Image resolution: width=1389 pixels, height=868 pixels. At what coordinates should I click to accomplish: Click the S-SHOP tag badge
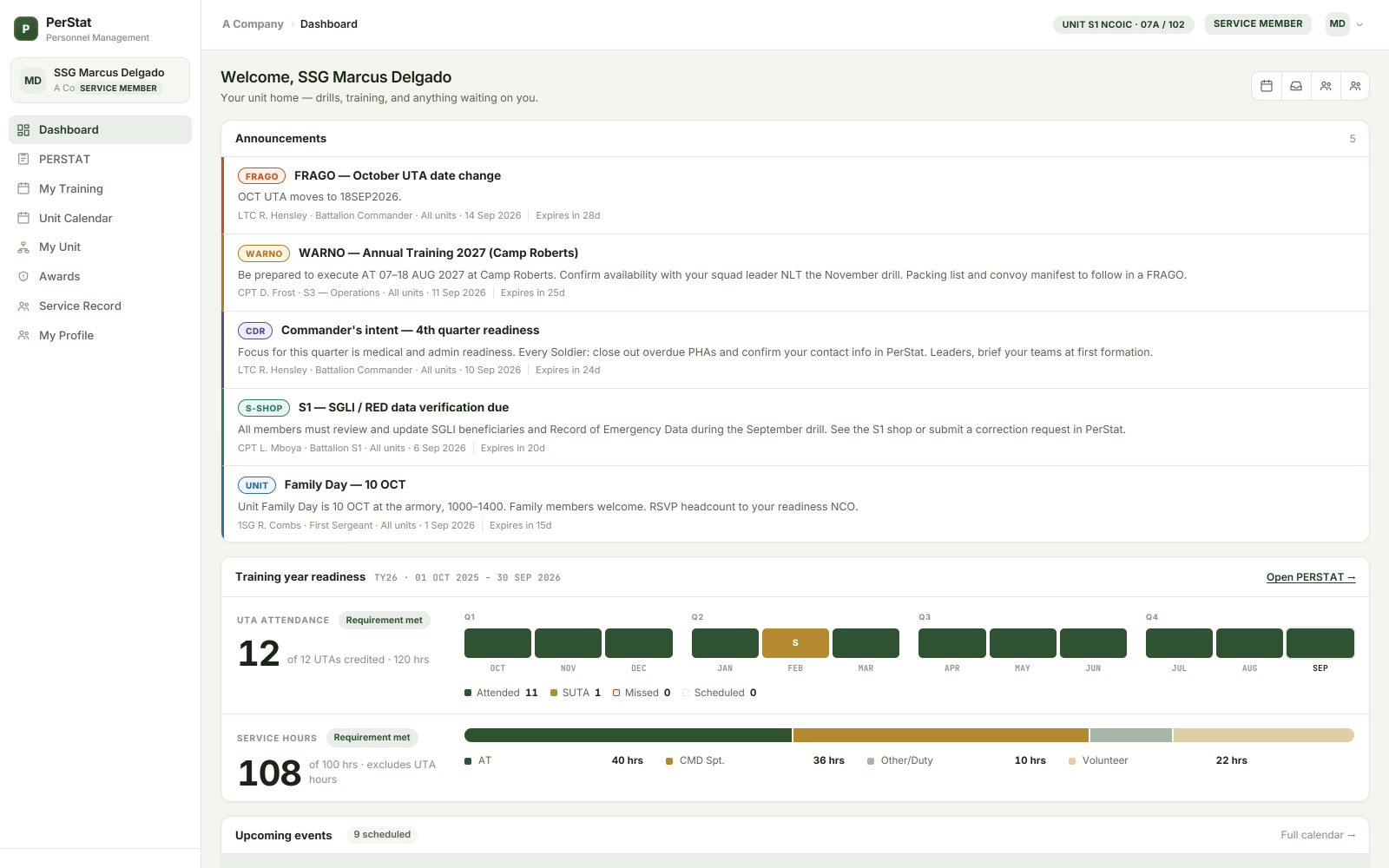264,408
